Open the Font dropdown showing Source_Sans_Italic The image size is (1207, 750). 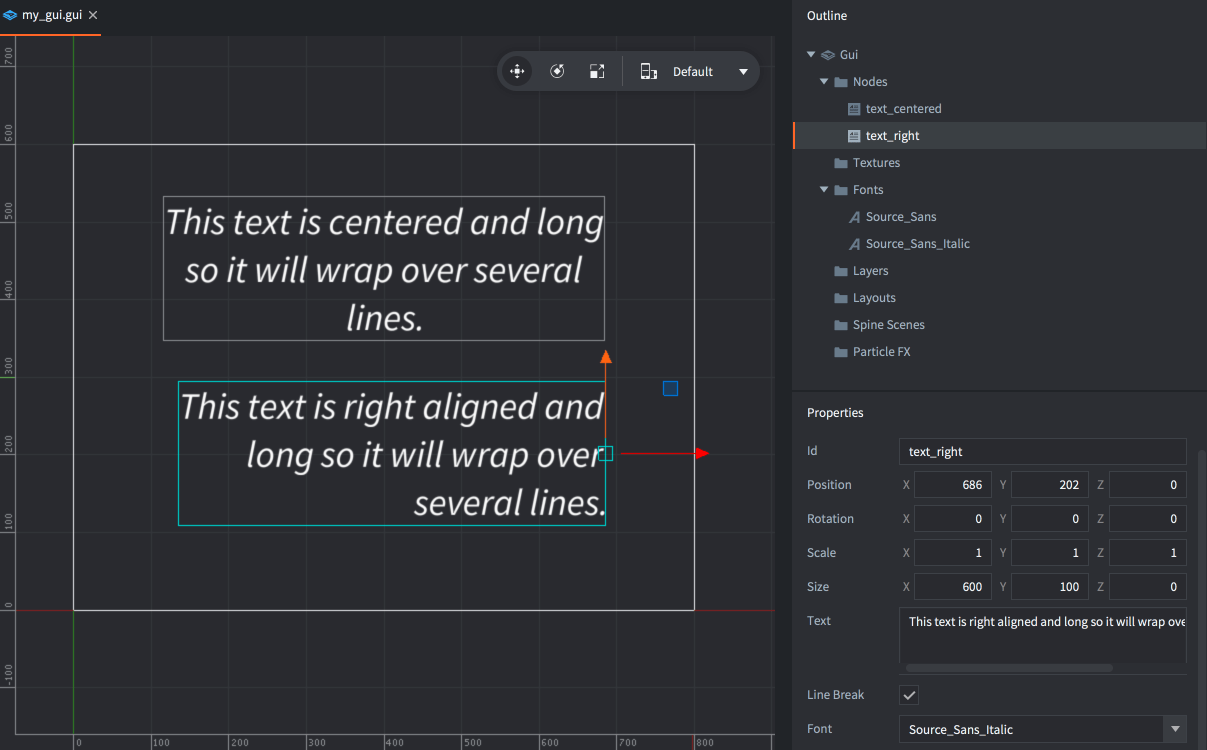tap(1176, 729)
